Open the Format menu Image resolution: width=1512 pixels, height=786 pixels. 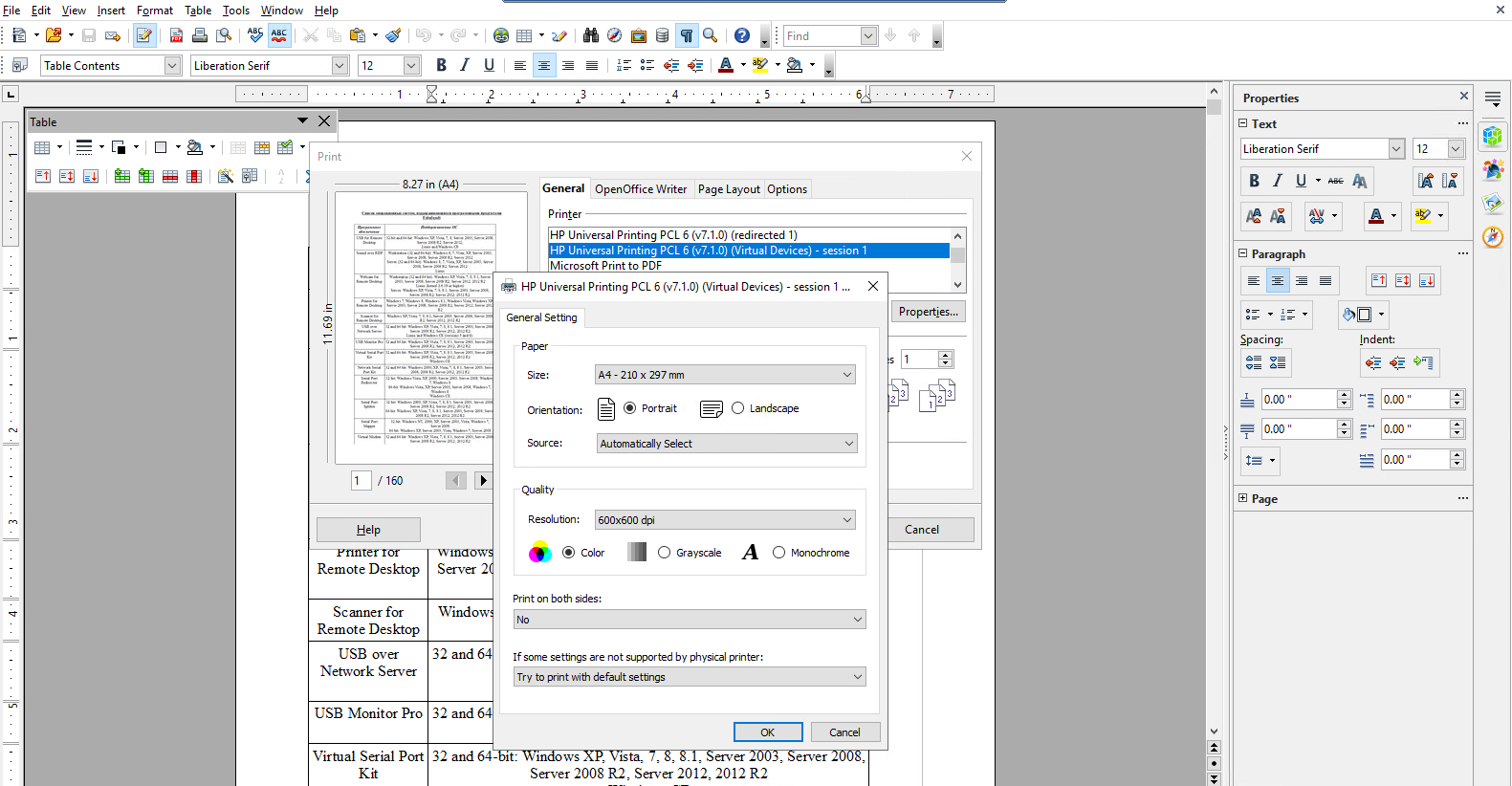[x=154, y=11]
